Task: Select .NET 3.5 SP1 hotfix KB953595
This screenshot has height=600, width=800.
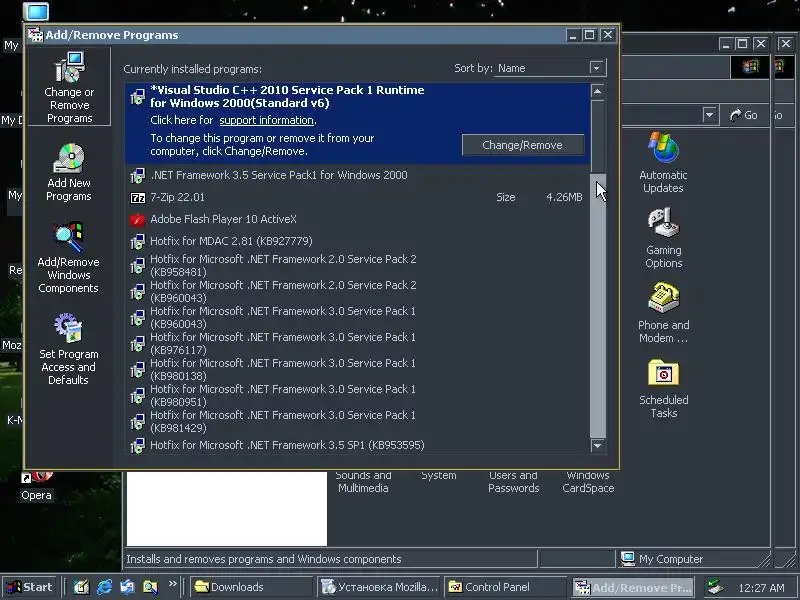Action: pyautogui.click(x=357, y=445)
